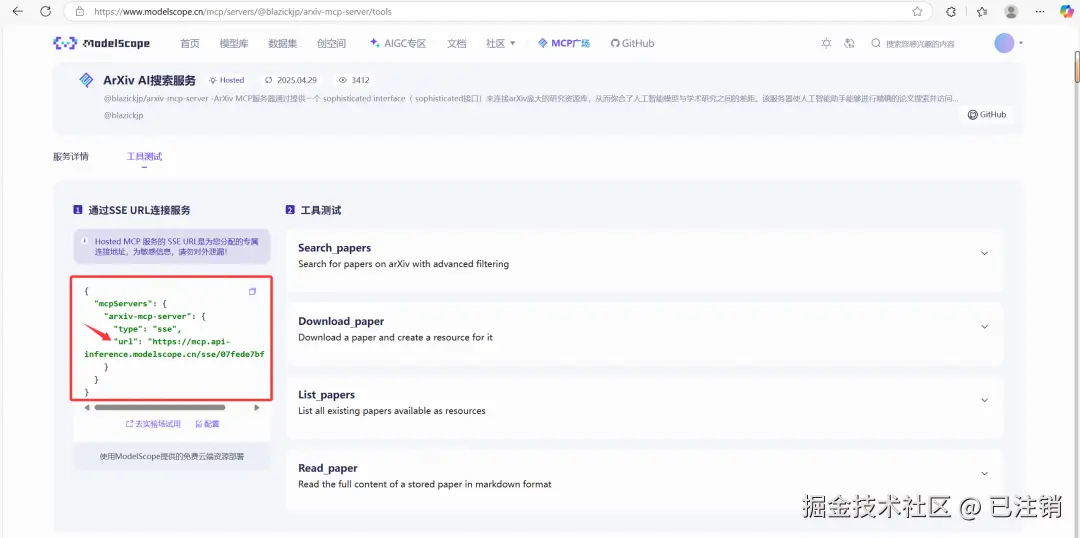Screen dimensions: 1080x538
Task: Open the AIGC专区 nav item
Action: [x=398, y=43]
